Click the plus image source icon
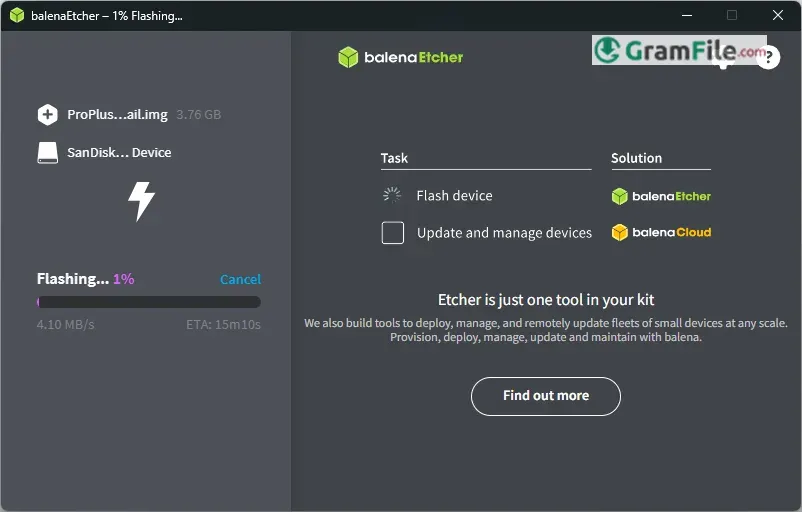802x512 pixels. pyautogui.click(x=48, y=115)
